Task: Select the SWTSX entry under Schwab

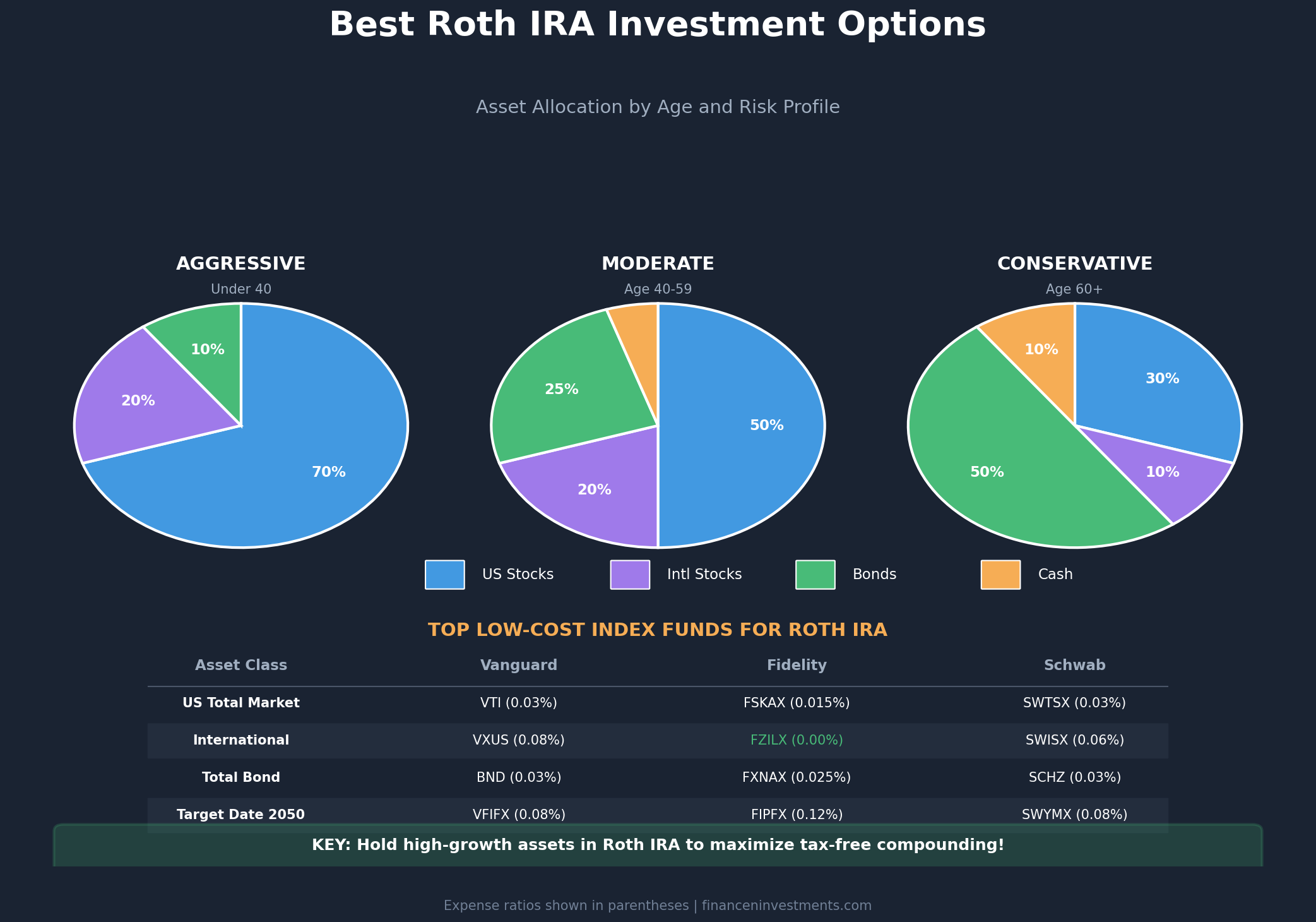Action: tap(1074, 702)
